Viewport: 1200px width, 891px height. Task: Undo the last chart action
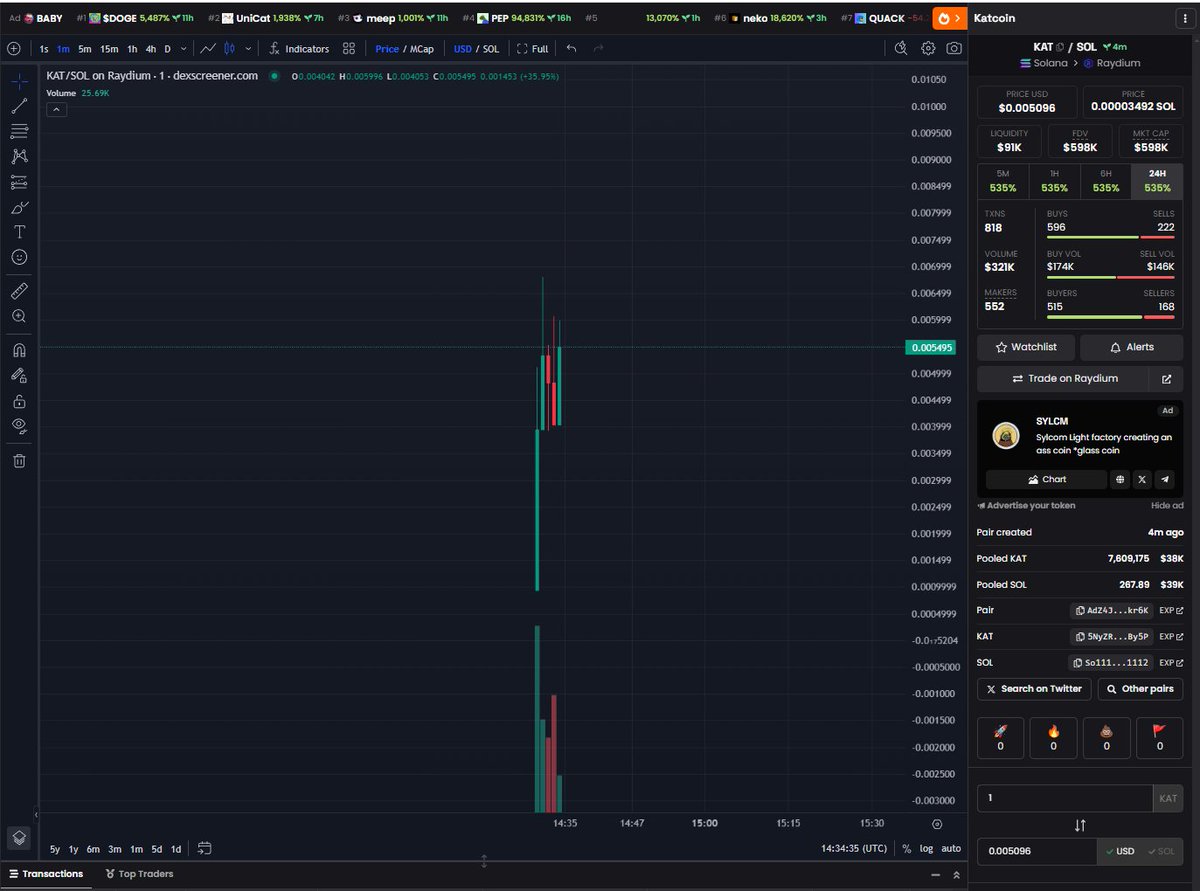click(x=571, y=48)
